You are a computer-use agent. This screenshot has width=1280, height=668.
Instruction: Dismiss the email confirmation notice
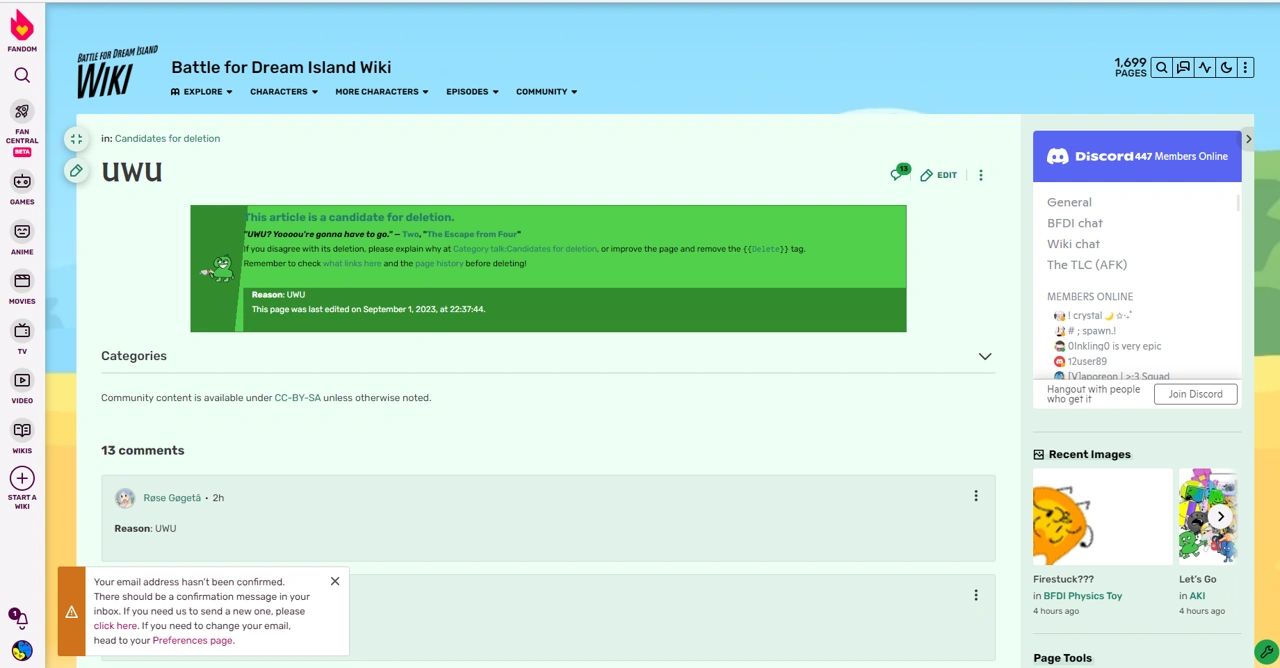click(335, 581)
